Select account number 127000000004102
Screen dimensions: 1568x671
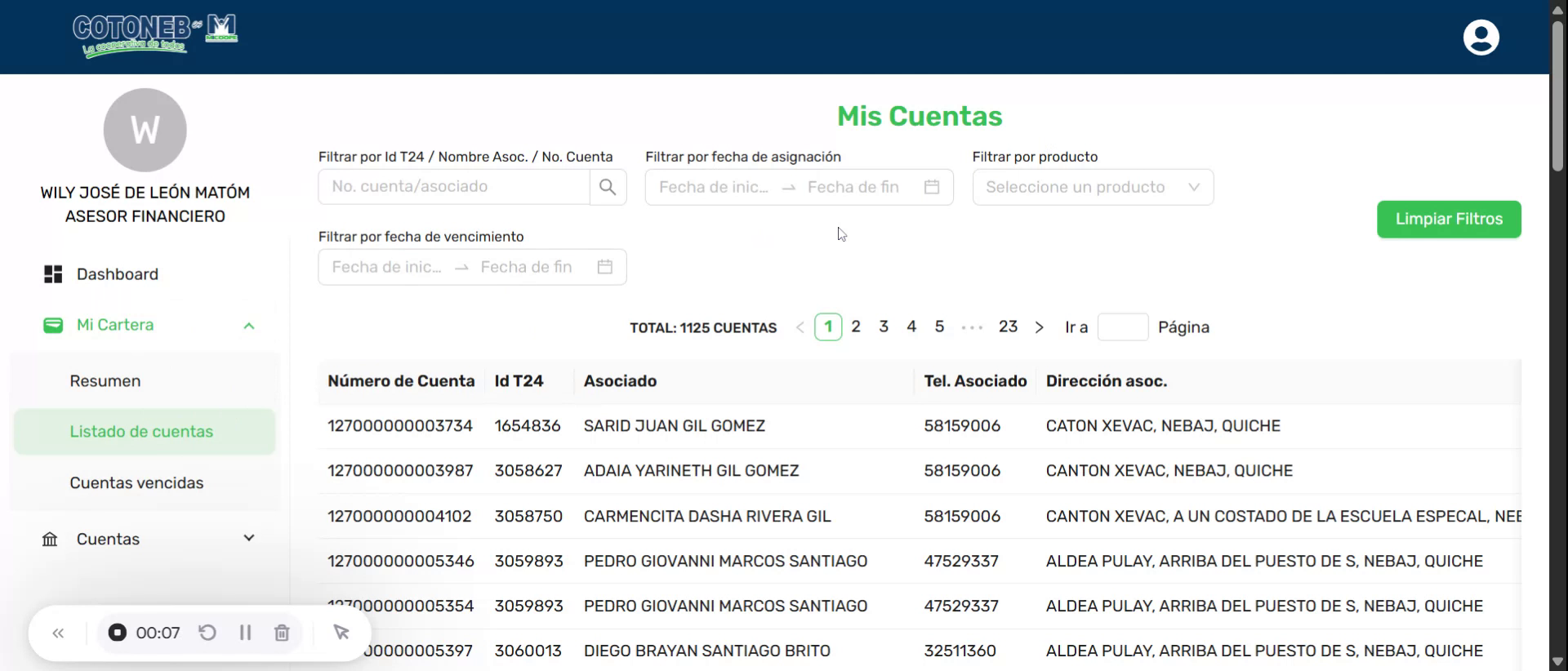point(399,517)
